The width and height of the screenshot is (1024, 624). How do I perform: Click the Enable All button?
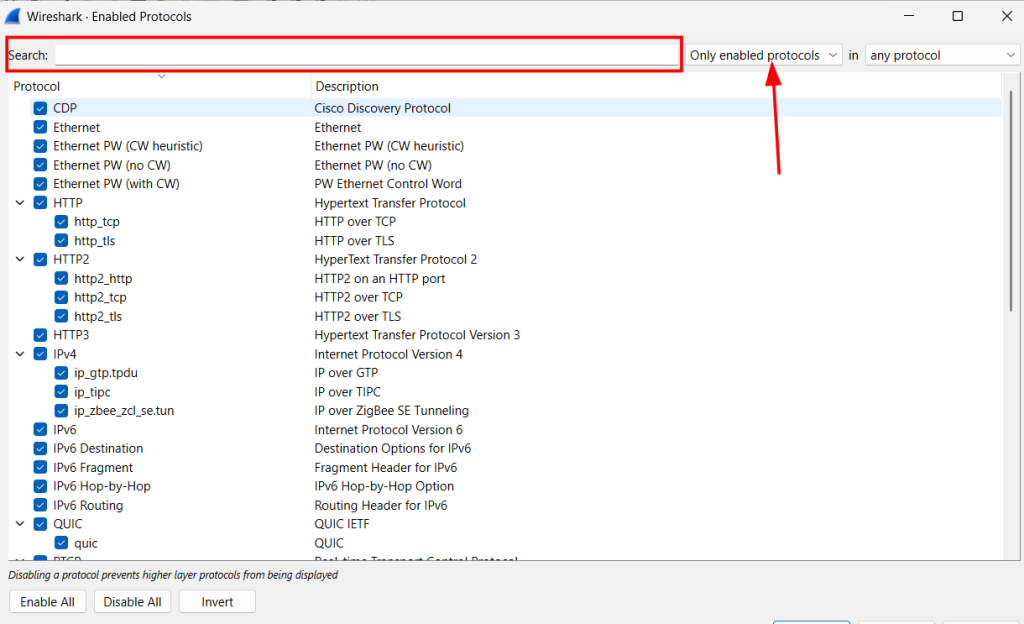[x=48, y=602]
